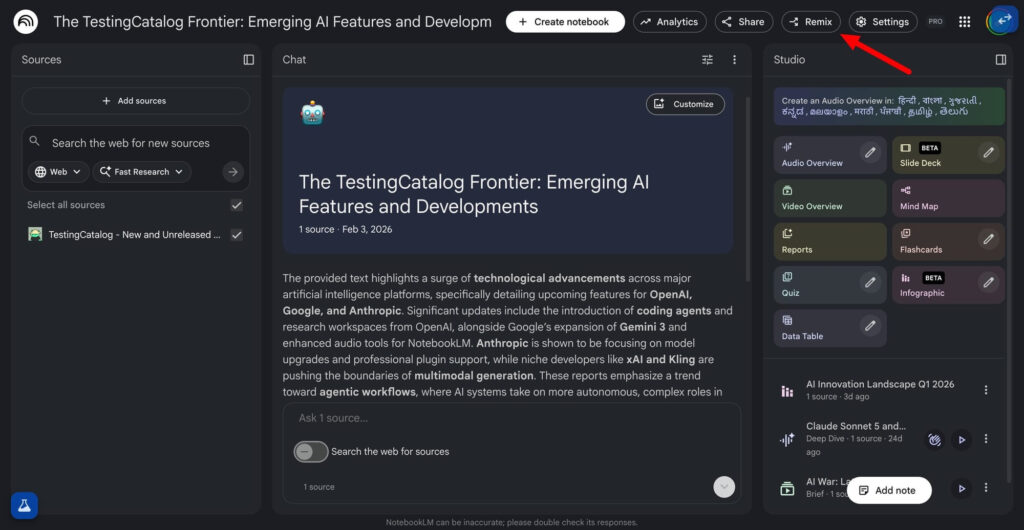
Task: Toggle Search the web for sources
Action: pos(311,451)
